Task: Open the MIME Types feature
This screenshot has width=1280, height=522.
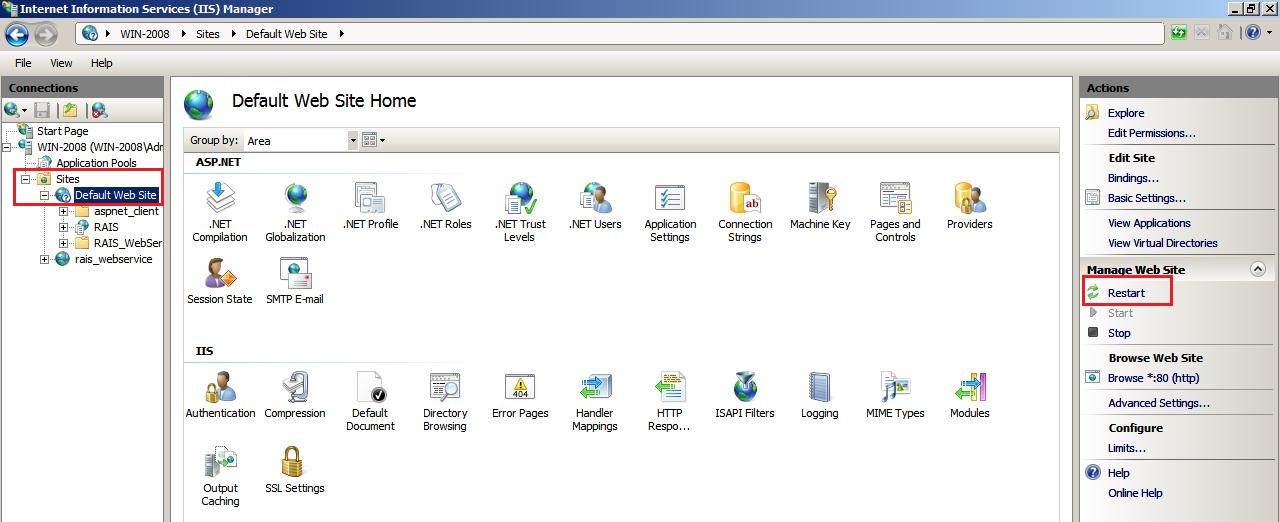Action: click(x=895, y=395)
